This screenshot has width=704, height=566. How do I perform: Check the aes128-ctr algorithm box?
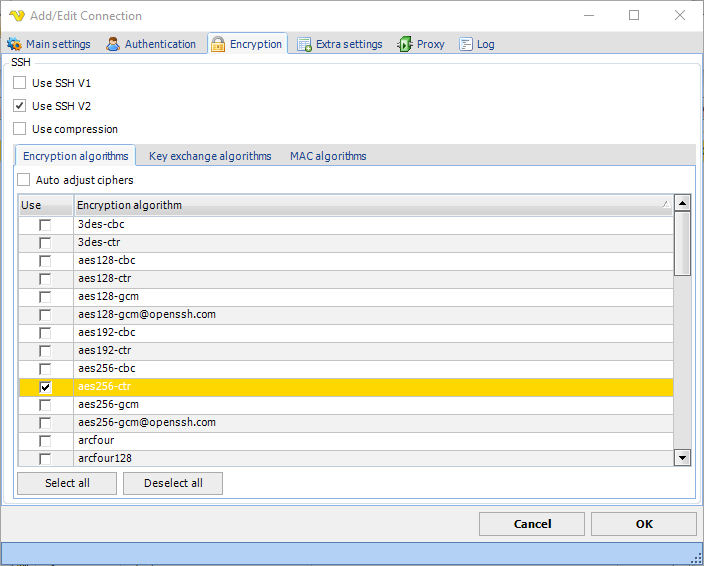(45, 279)
